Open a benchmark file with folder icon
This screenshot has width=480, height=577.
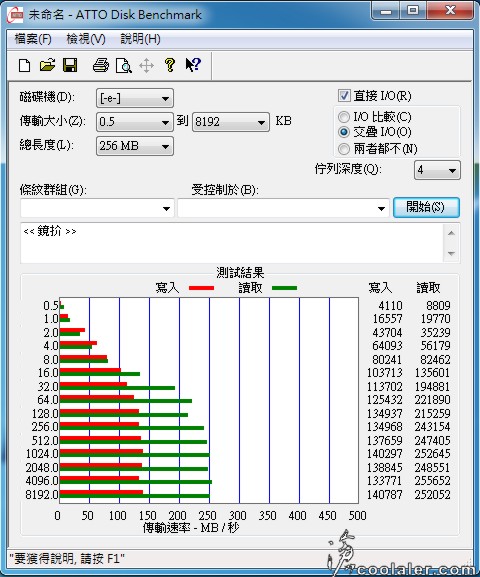tap(47, 66)
